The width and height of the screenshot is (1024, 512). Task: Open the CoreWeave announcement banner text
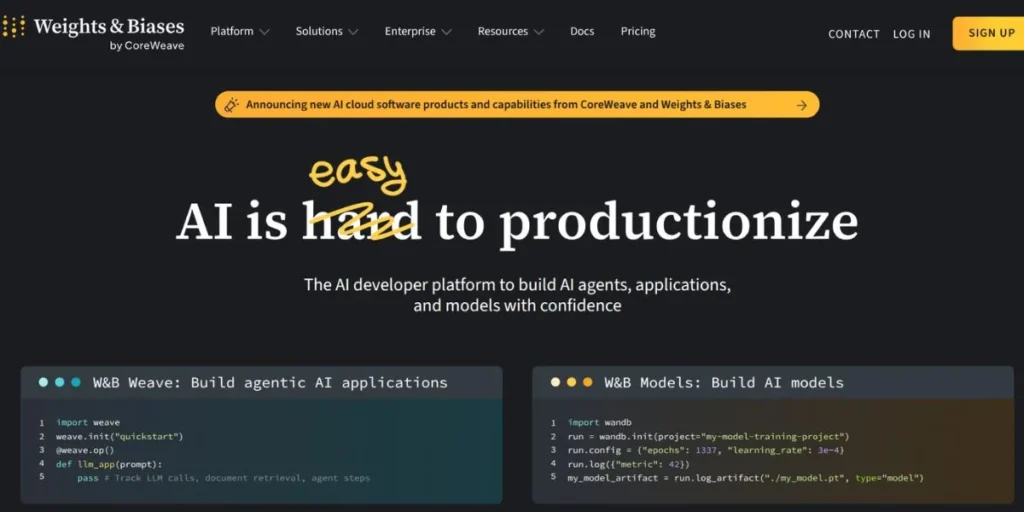click(x=496, y=104)
